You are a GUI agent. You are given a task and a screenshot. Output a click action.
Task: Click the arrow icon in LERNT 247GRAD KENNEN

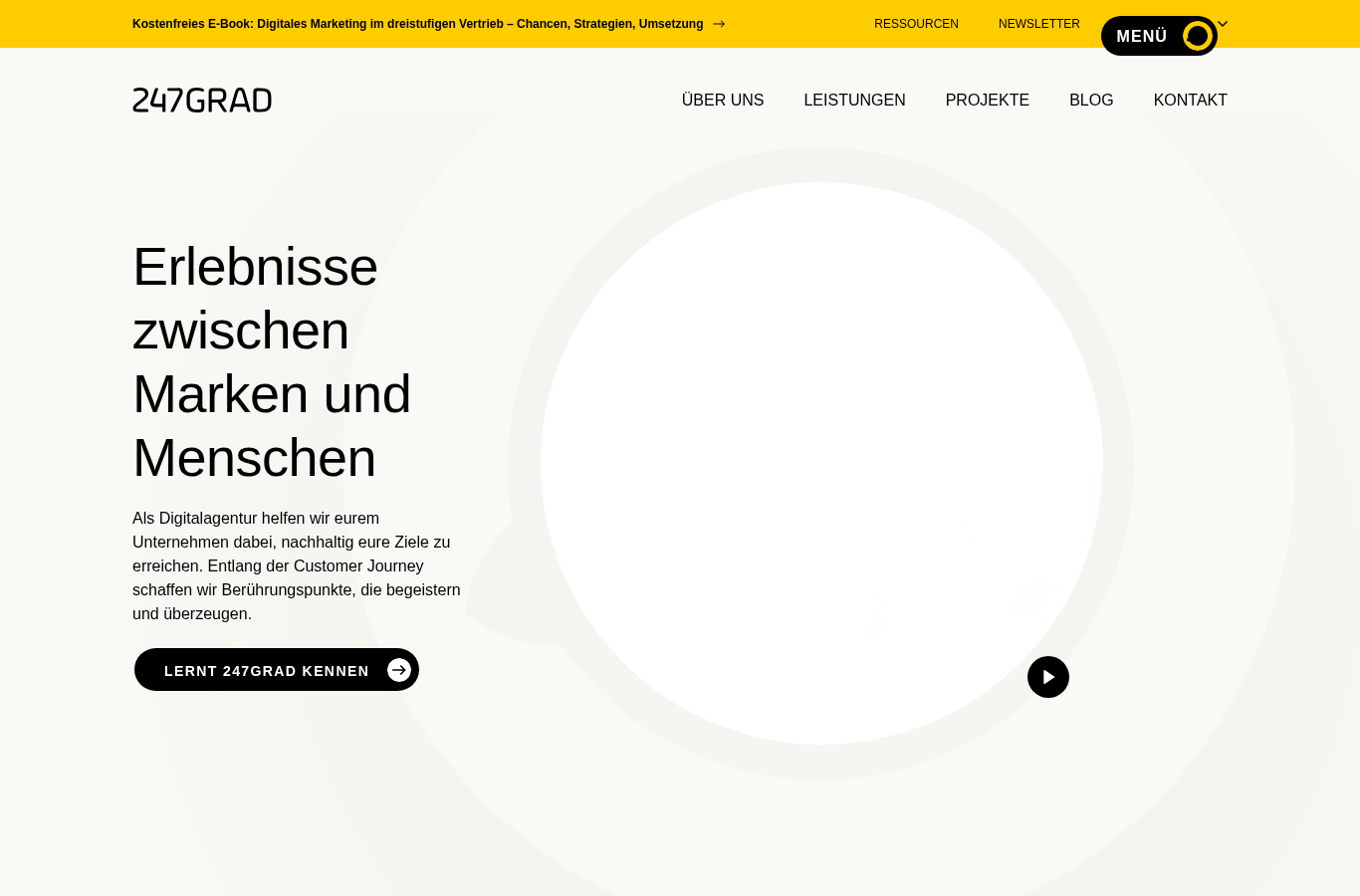[x=399, y=670]
